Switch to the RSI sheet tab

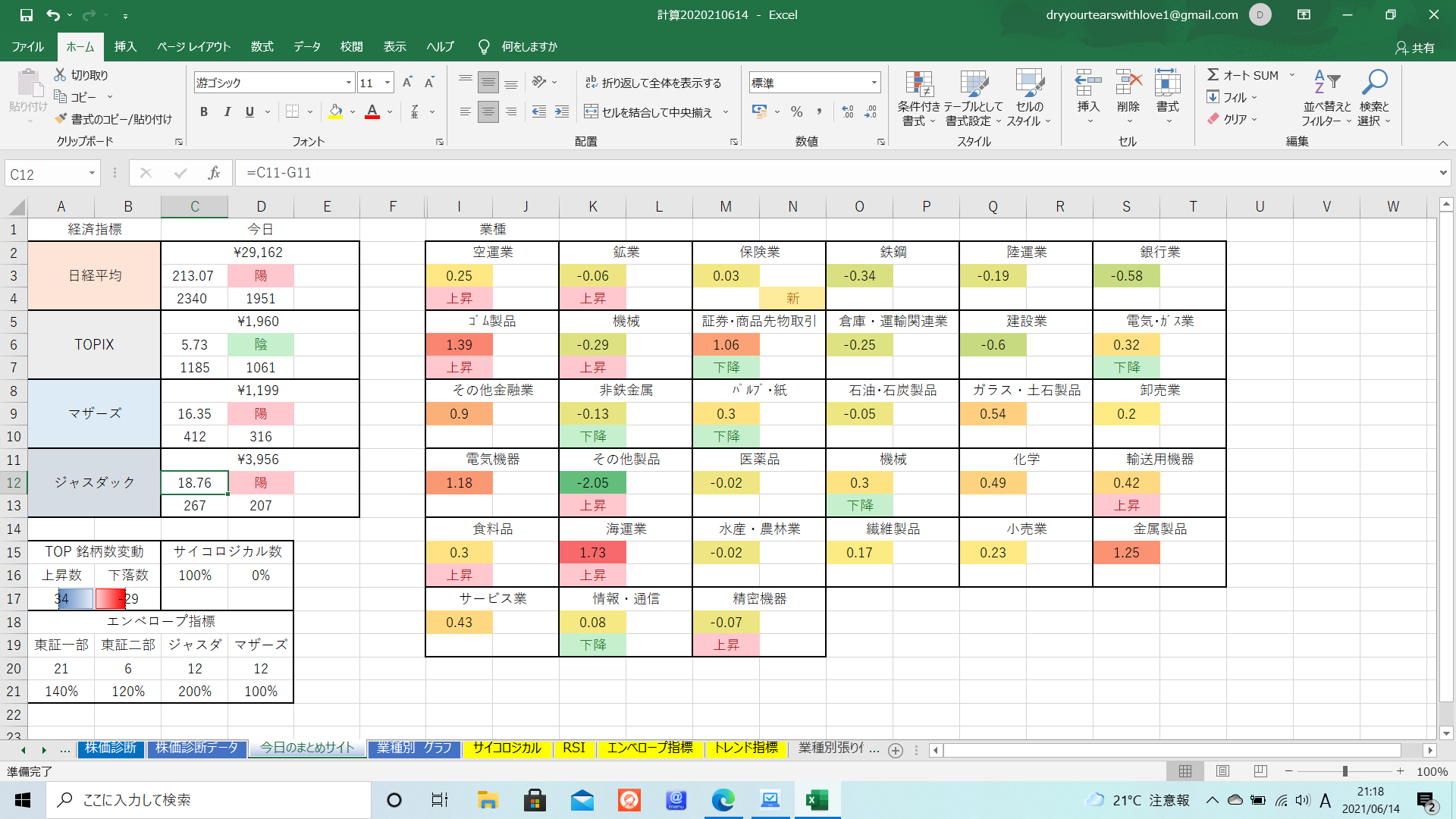tap(573, 748)
